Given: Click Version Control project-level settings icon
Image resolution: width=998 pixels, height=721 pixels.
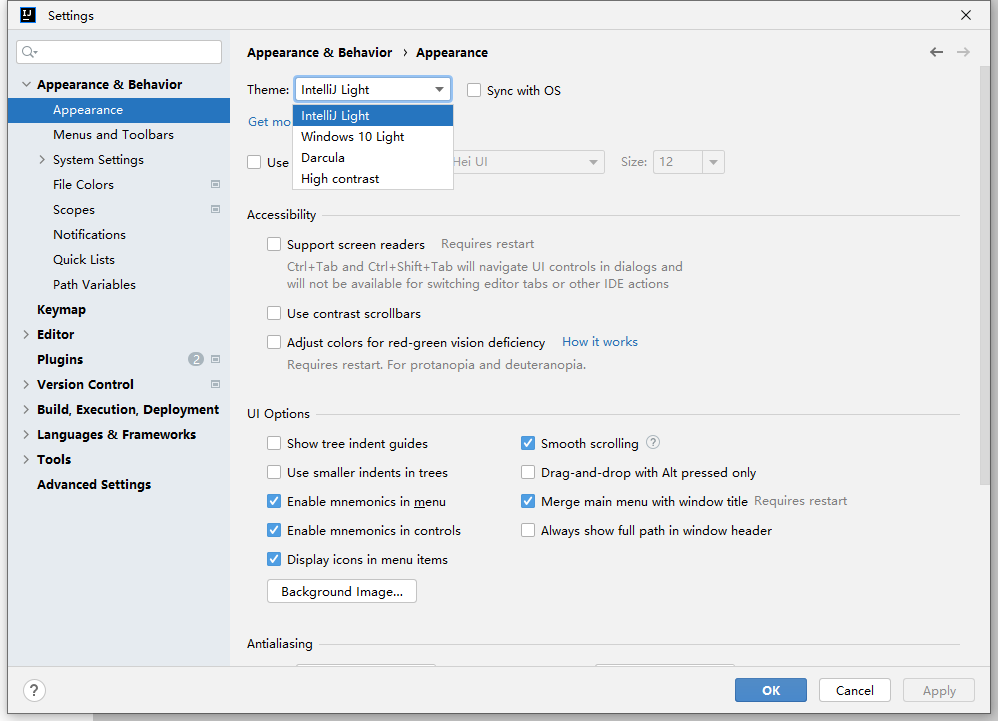Looking at the screenshot, I should [x=216, y=384].
